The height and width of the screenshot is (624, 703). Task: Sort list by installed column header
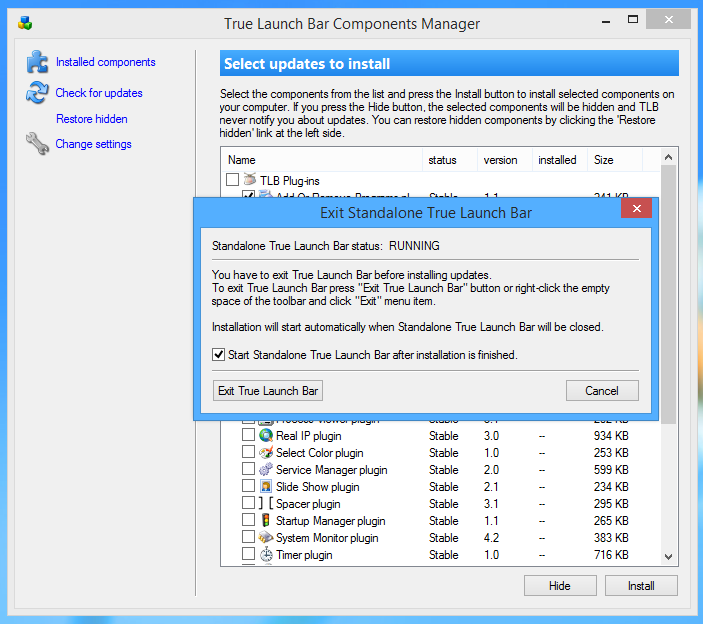point(560,160)
